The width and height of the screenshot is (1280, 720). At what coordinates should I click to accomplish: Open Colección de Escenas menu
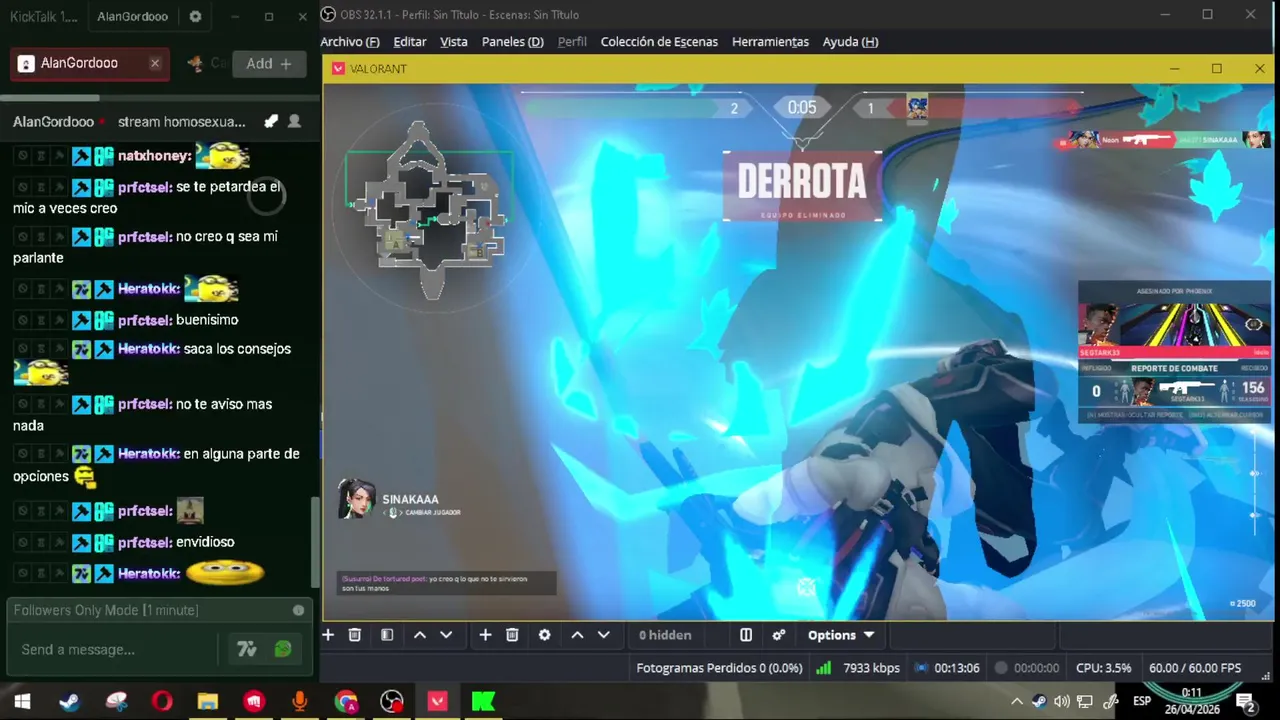(659, 42)
